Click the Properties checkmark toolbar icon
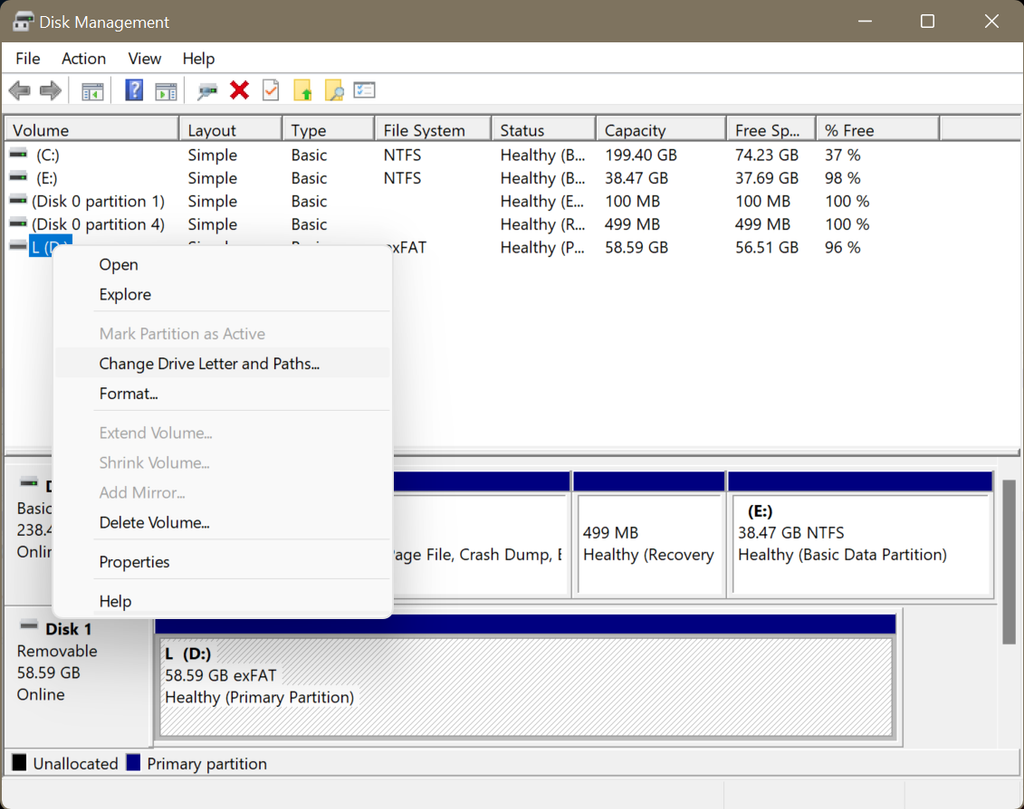 tap(271, 90)
